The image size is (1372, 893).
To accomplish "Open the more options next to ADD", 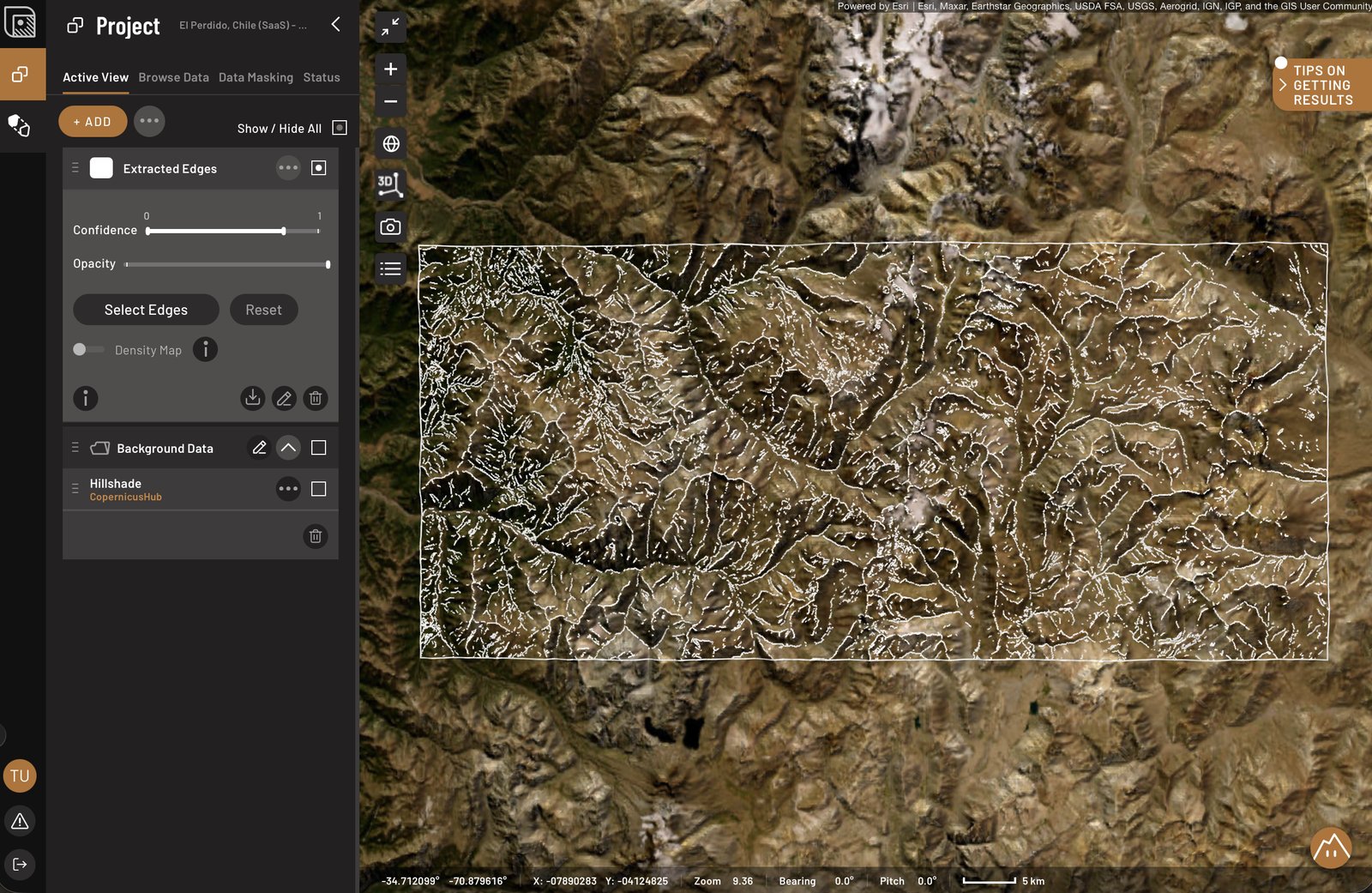I will pyautogui.click(x=149, y=121).
